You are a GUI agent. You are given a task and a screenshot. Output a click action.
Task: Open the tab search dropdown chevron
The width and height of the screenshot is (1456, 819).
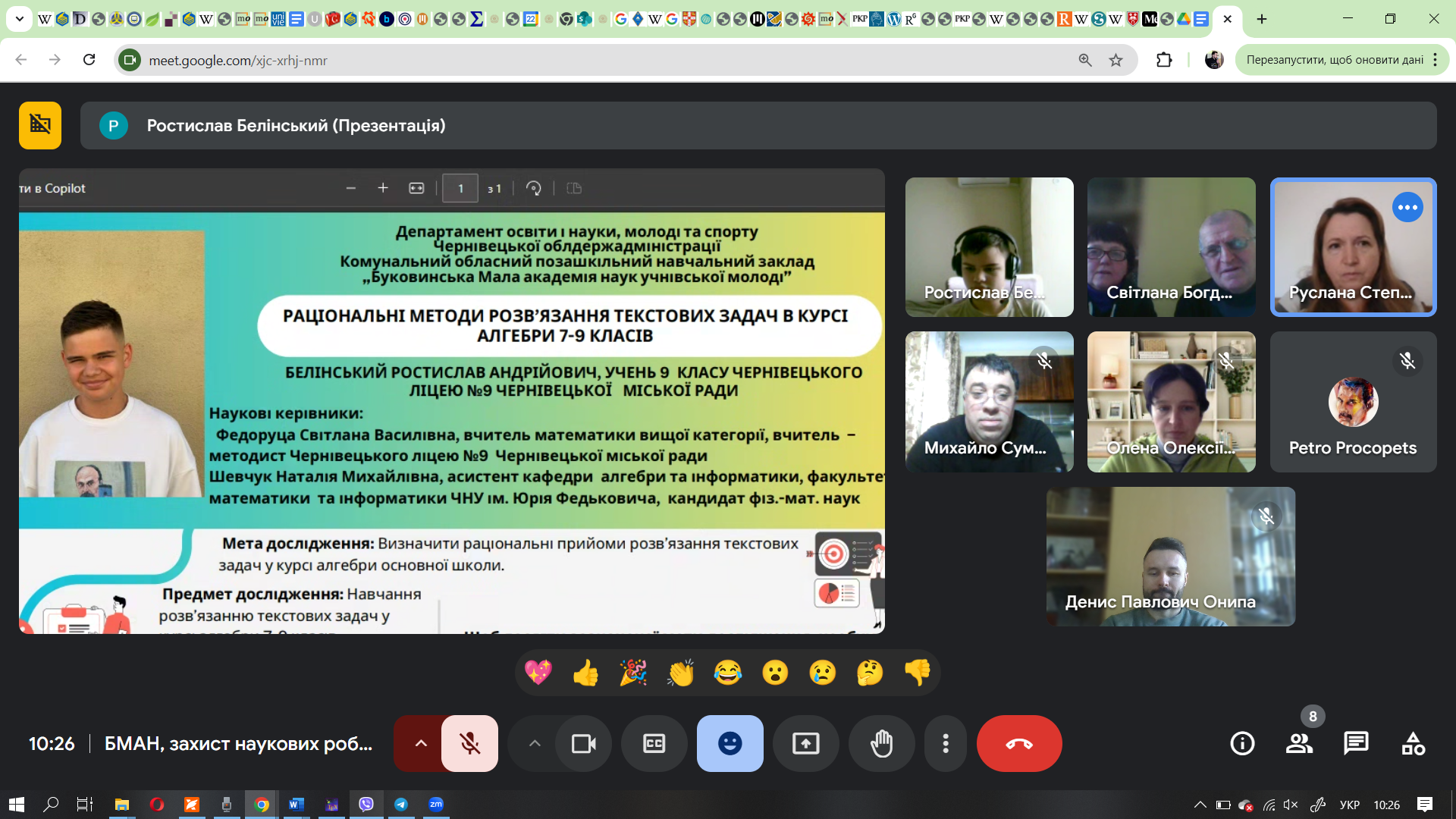(20, 19)
